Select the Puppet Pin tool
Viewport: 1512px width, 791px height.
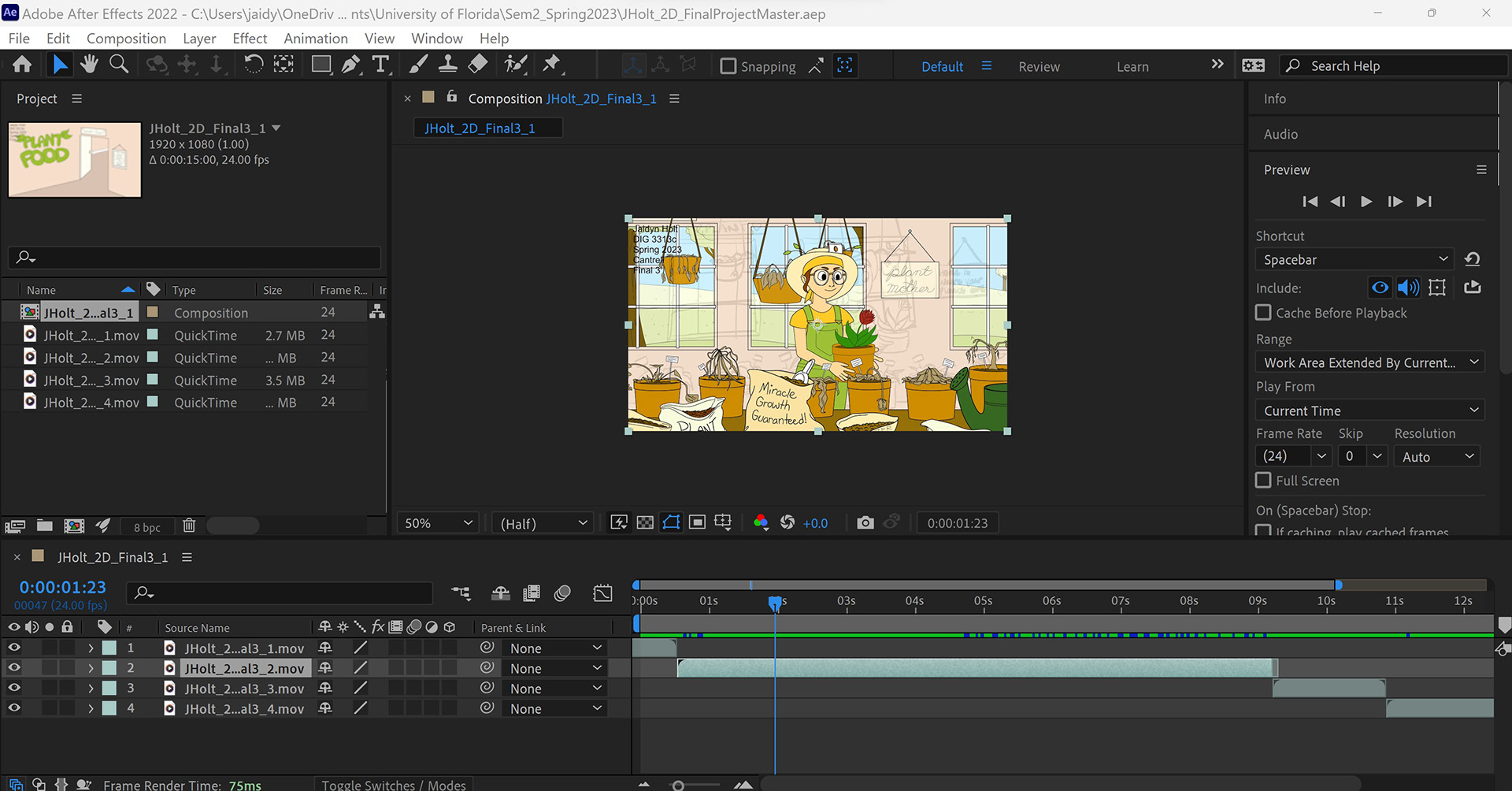click(x=552, y=65)
